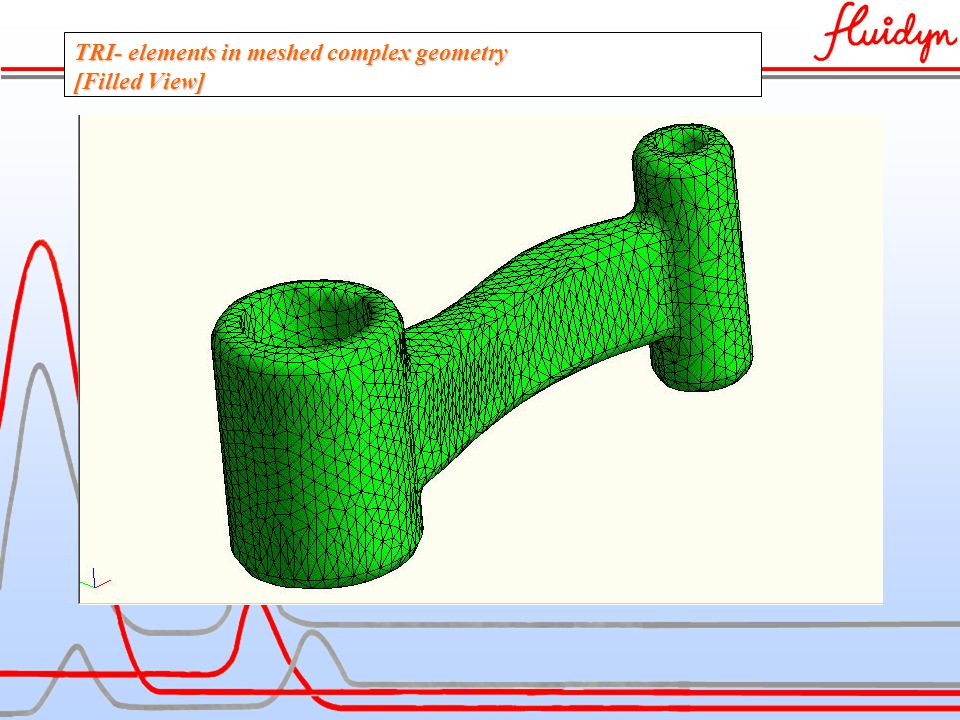Click the green meshed connecting rod model
The image size is (960, 720).
pos(482,356)
